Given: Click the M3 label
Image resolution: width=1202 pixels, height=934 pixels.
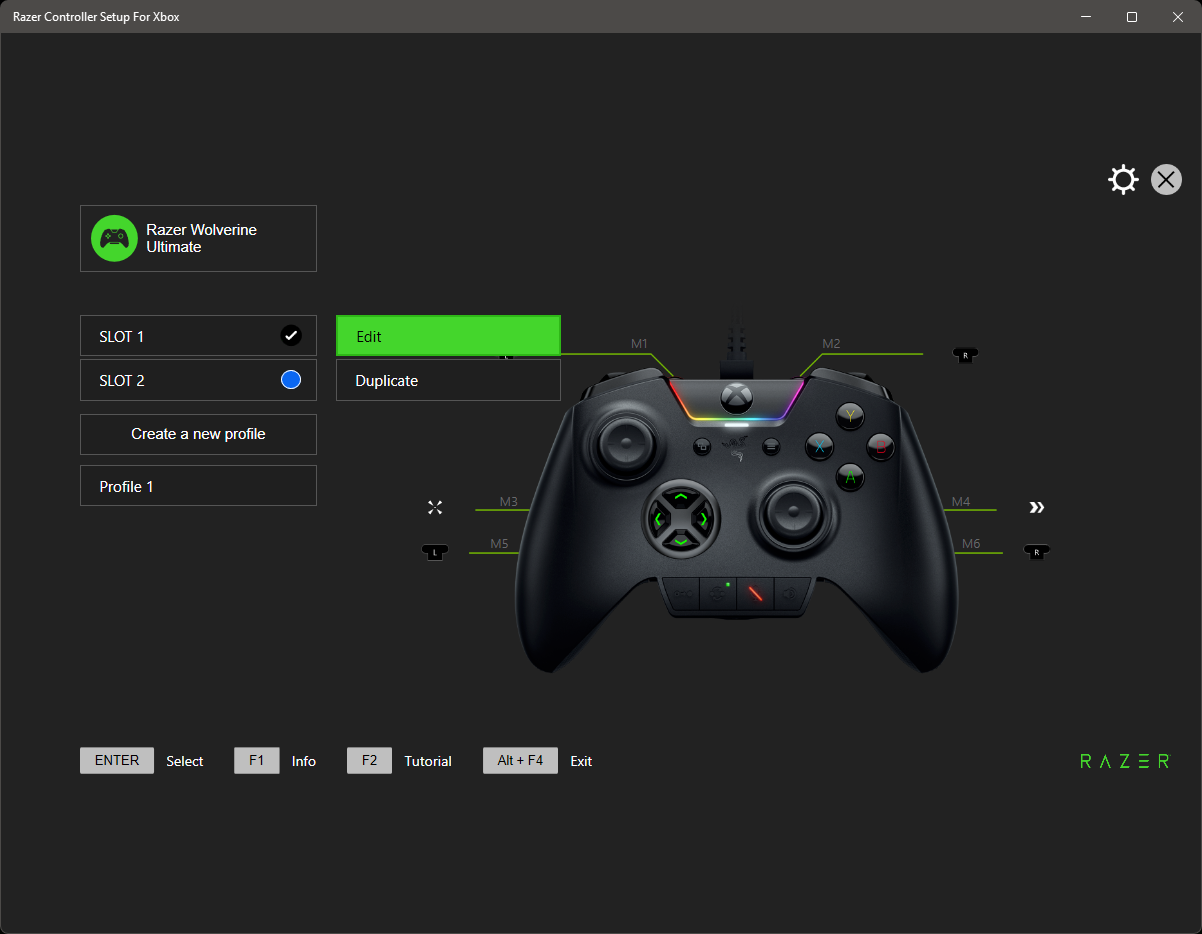Looking at the screenshot, I should 509,501.
